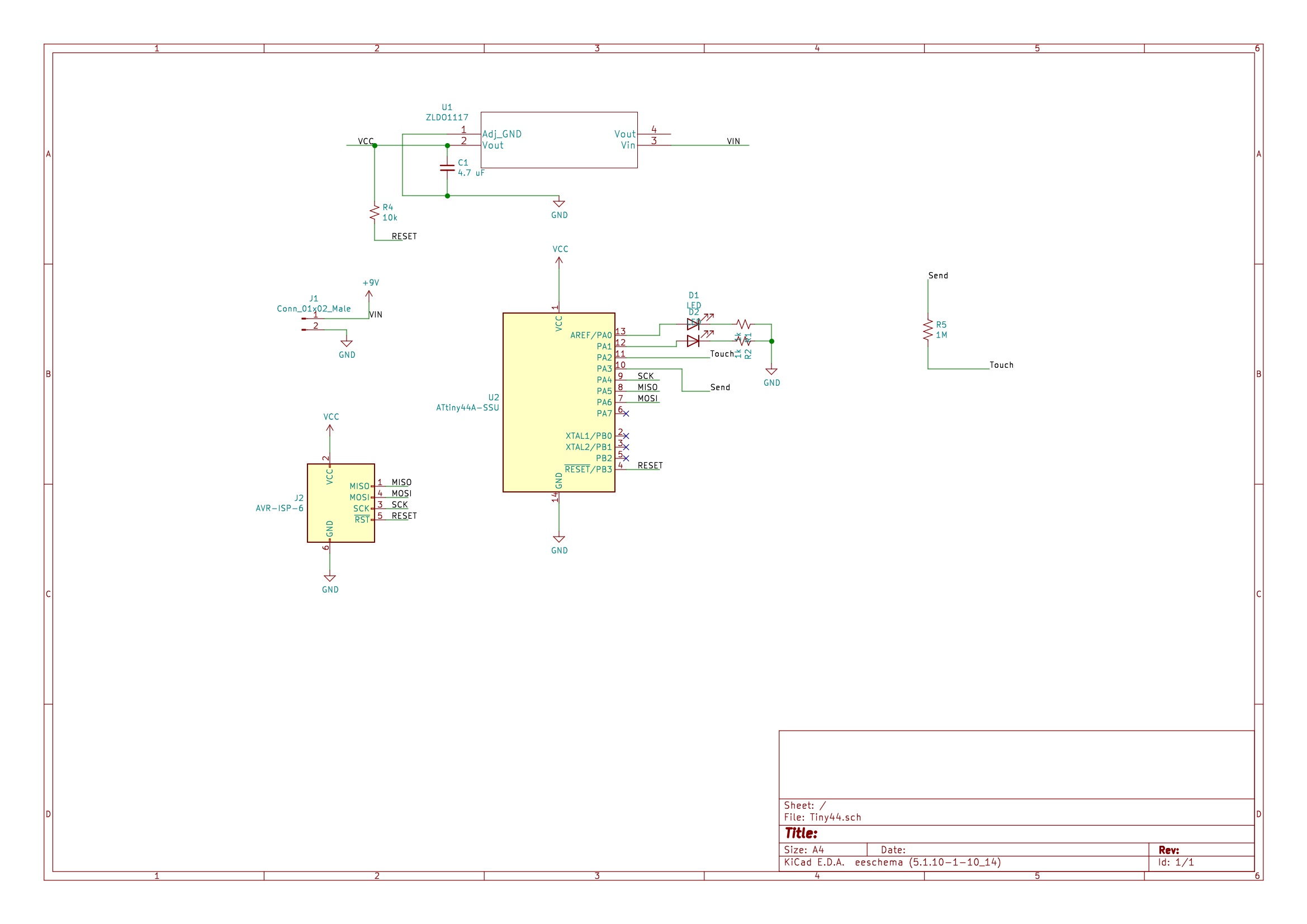This screenshot has width=1307, height=924.
Task: Select the J2 reference designator
Action: click(299, 498)
